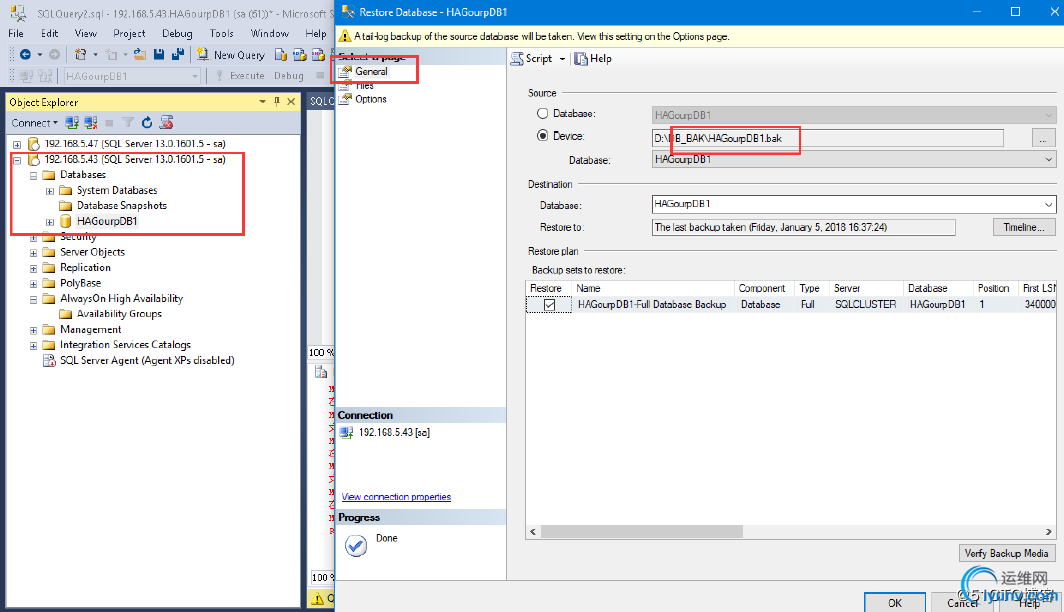Click the connection server icon for 192.168.5.43

click(x=346, y=432)
